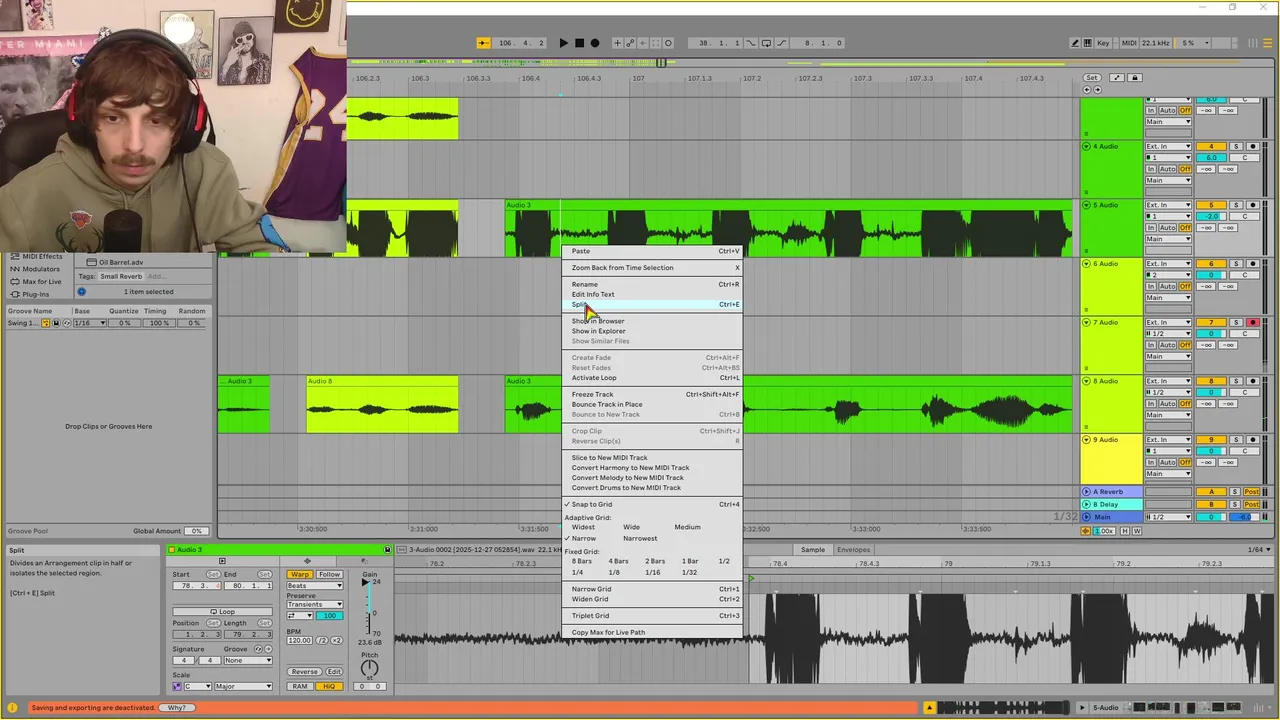
Task: Toggle the RAM mode button
Action: click(300, 686)
